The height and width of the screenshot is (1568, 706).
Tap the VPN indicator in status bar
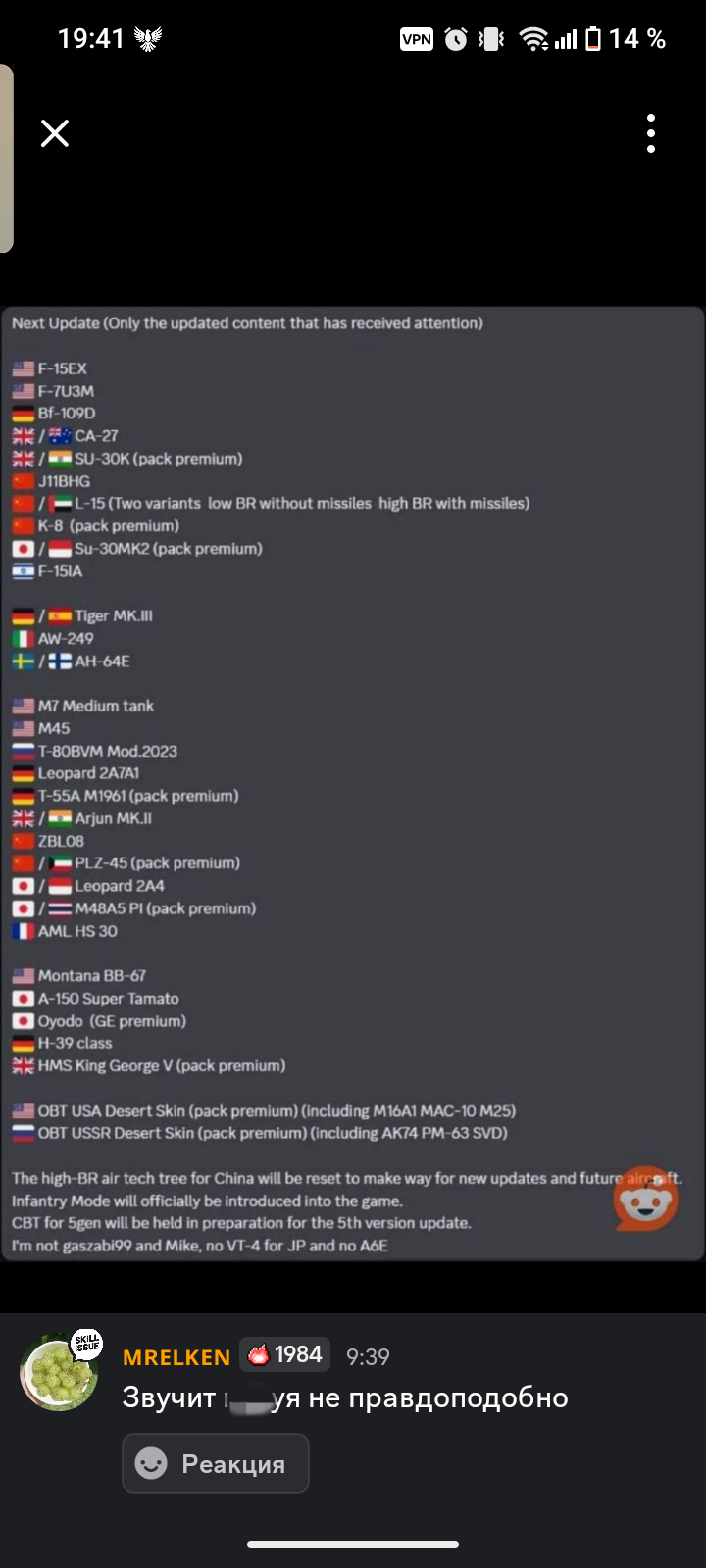pyautogui.click(x=417, y=39)
